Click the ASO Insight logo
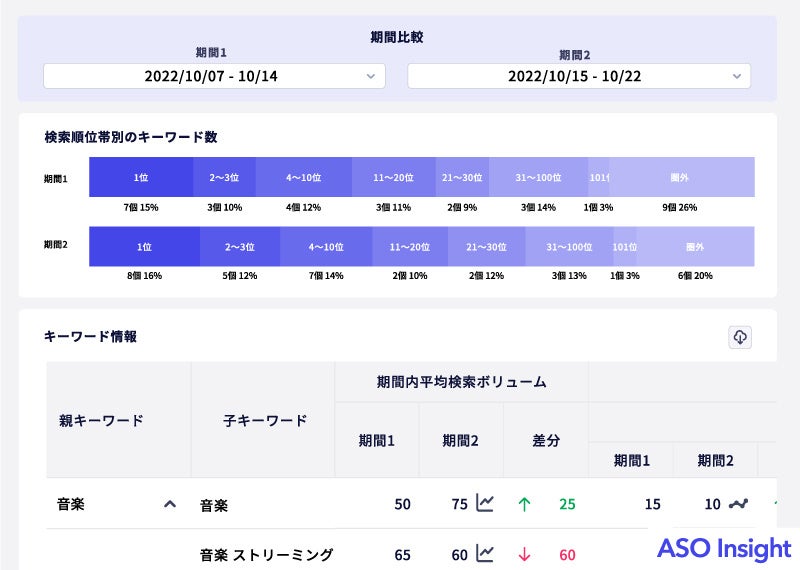800x570 pixels. coord(724,548)
